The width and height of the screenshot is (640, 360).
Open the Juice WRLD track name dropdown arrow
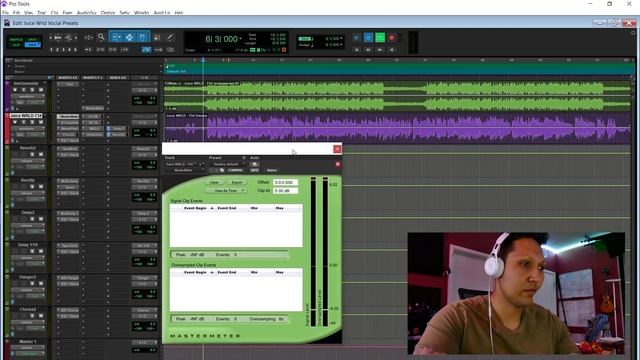coord(44,116)
